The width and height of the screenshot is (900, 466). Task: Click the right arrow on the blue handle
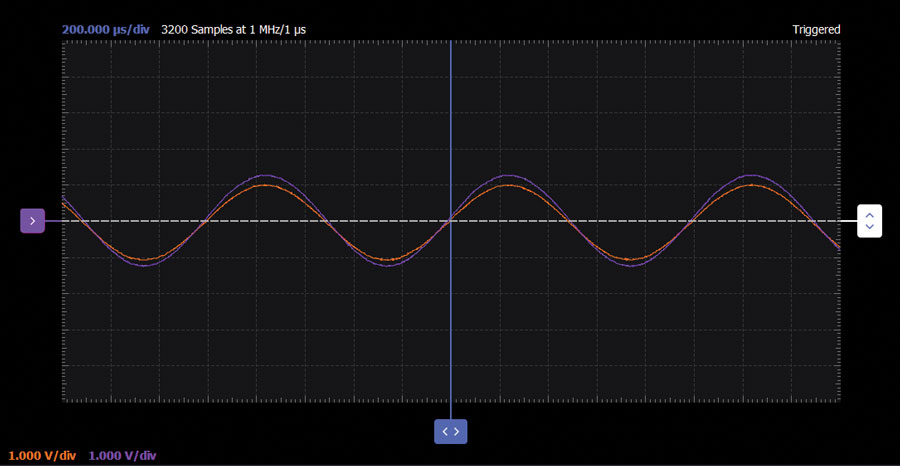[457, 431]
